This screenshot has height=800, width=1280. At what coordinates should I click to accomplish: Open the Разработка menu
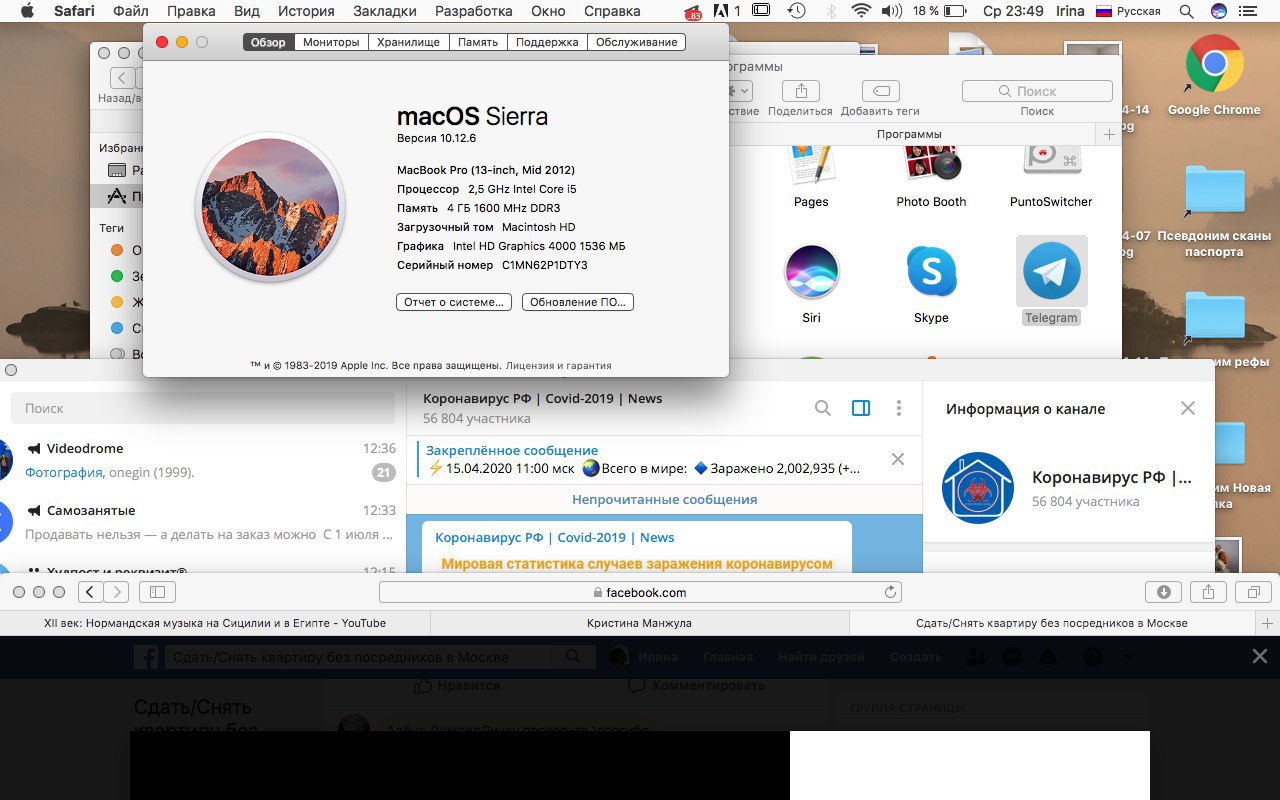pos(474,11)
